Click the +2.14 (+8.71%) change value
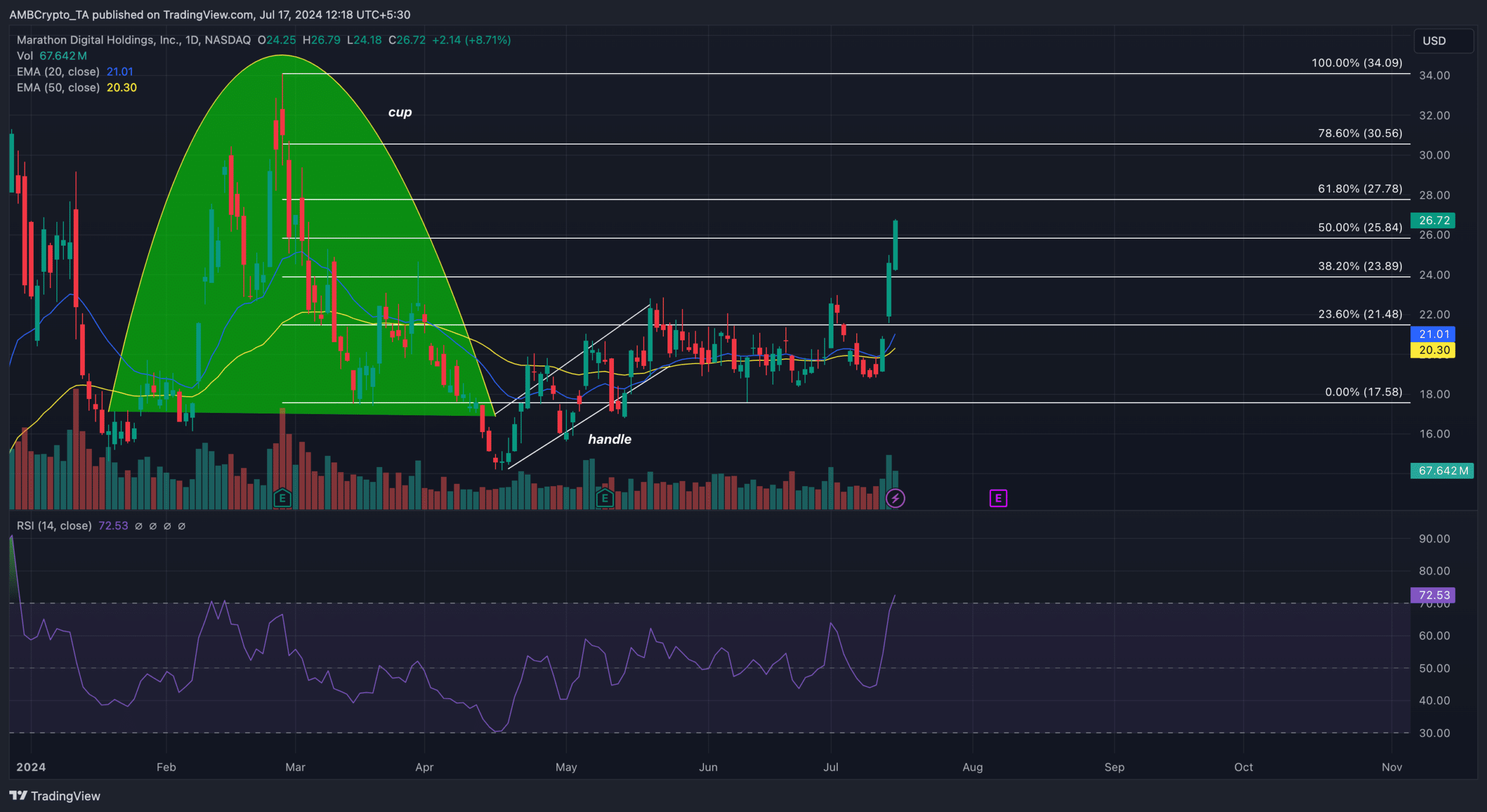 (471, 40)
